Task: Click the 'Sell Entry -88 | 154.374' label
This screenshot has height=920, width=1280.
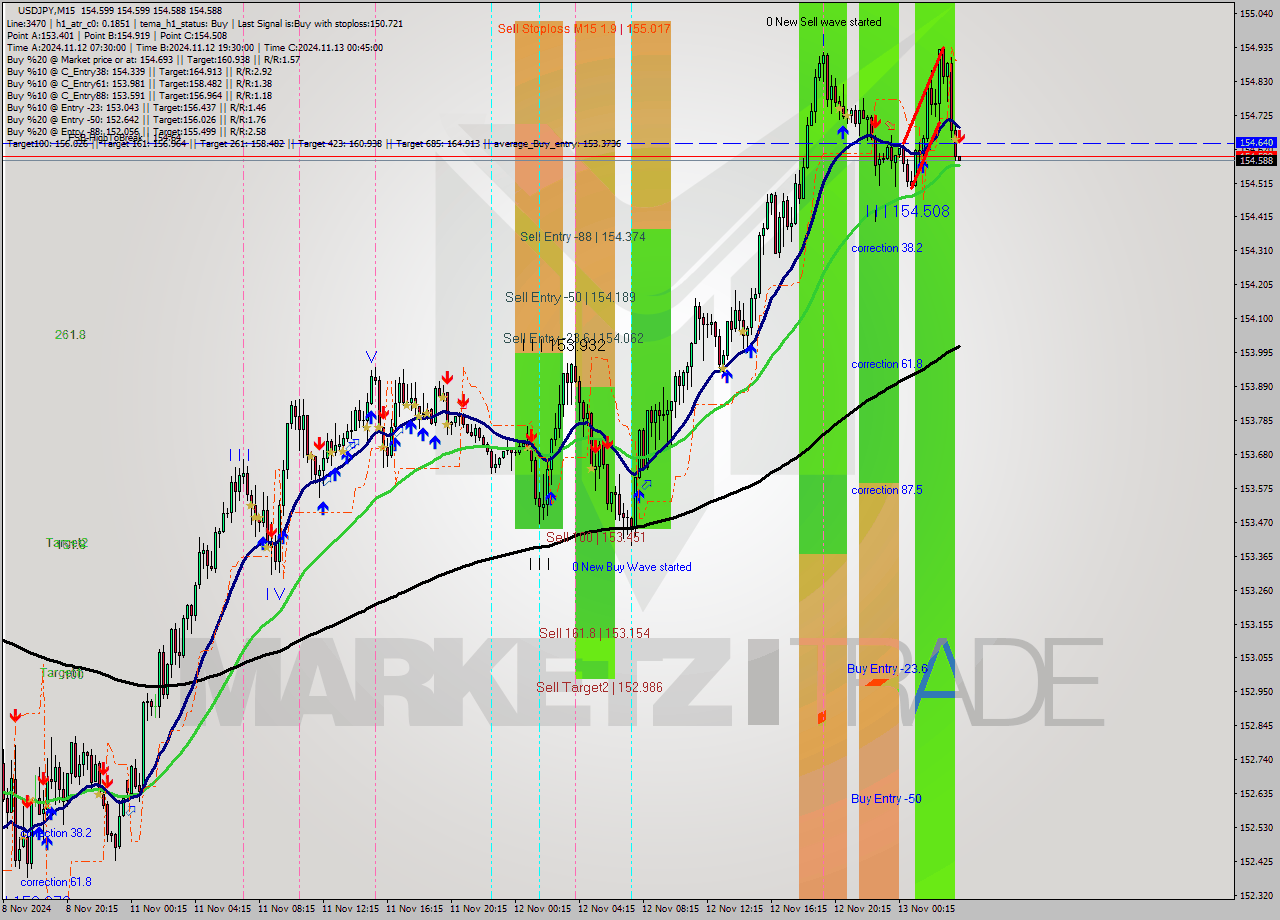Action: point(582,237)
